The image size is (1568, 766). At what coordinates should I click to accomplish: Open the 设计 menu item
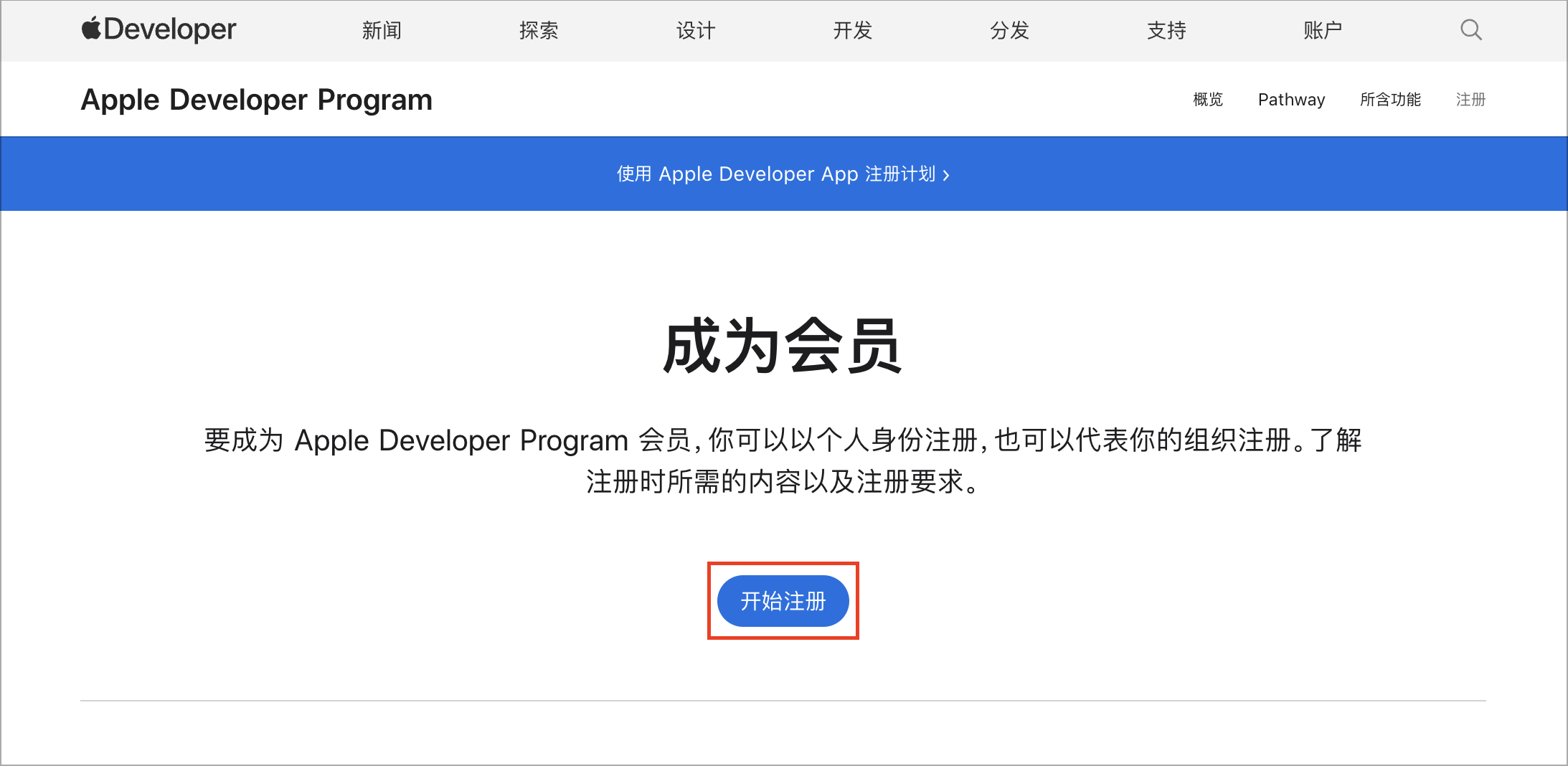(x=696, y=30)
